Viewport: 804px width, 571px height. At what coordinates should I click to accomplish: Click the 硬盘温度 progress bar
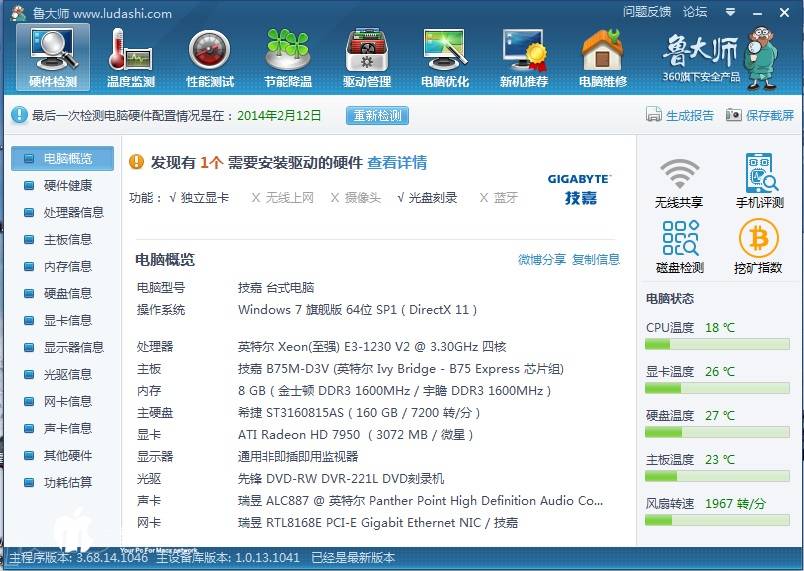(x=717, y=433)
